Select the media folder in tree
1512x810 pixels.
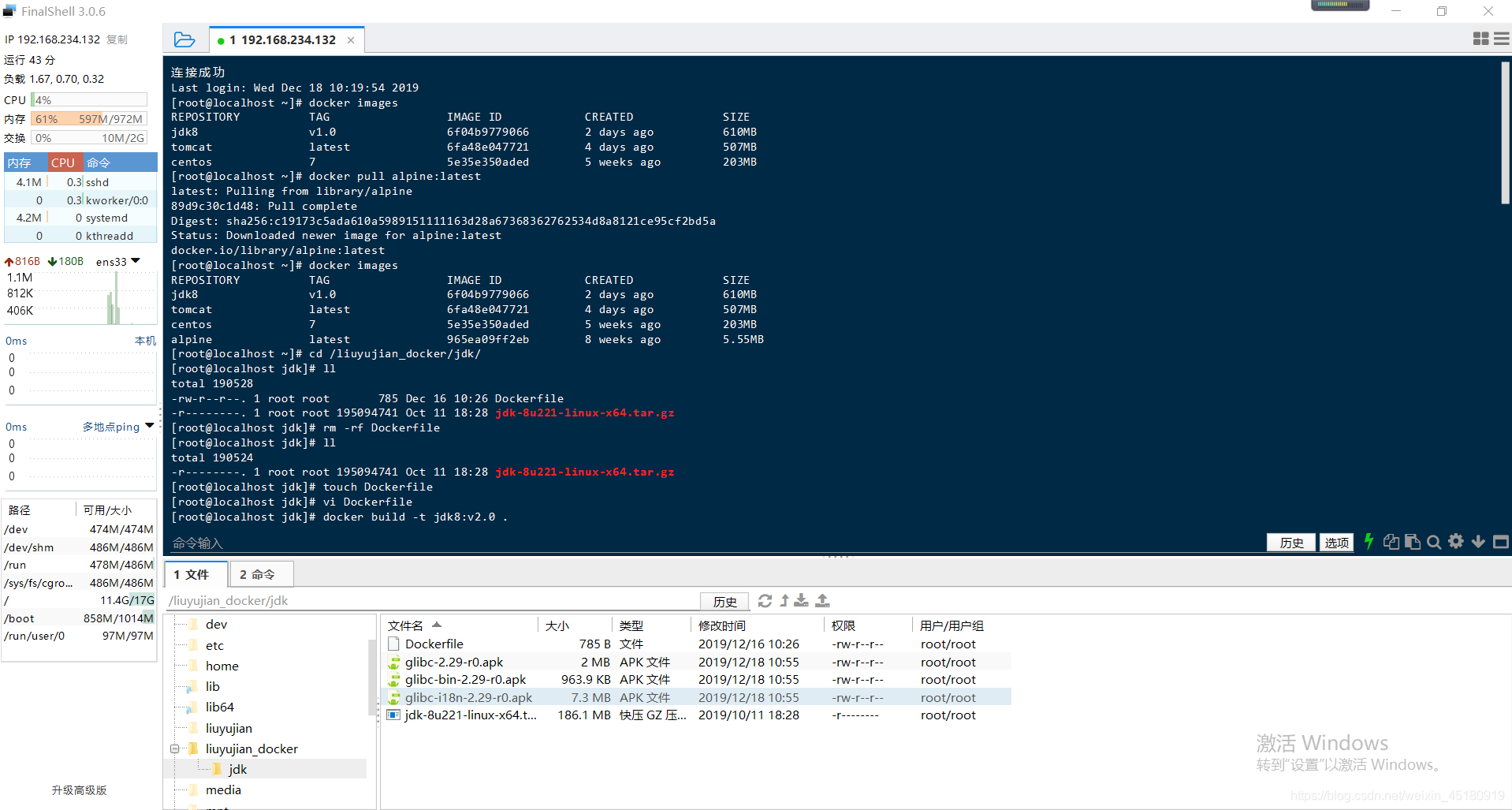coord(223,789)
